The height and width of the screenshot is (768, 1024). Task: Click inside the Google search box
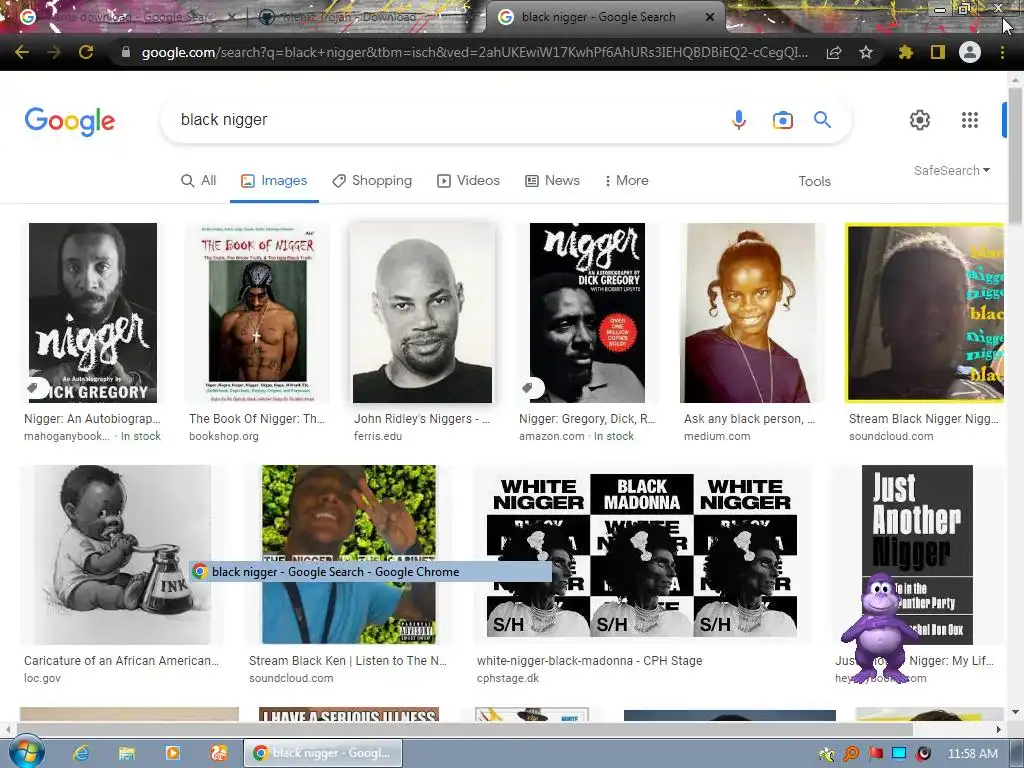(444, 120)
